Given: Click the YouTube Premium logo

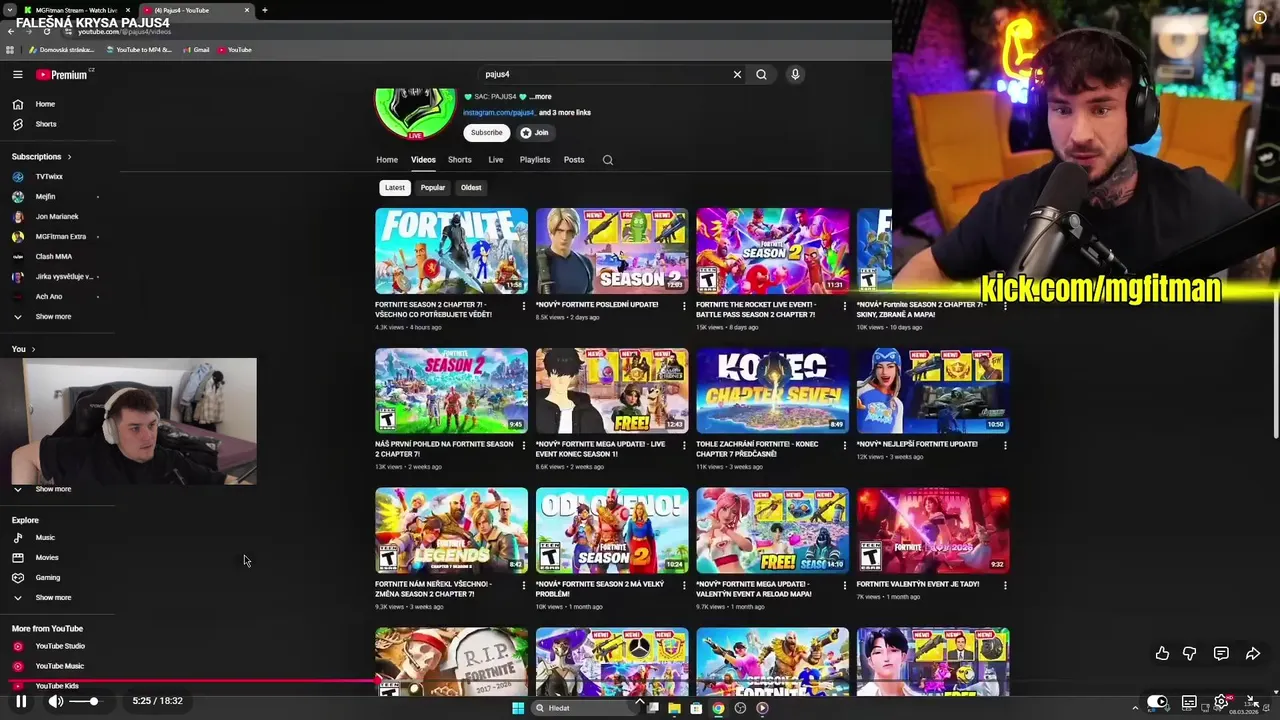Looking at the screenshot, I should 61,75.
